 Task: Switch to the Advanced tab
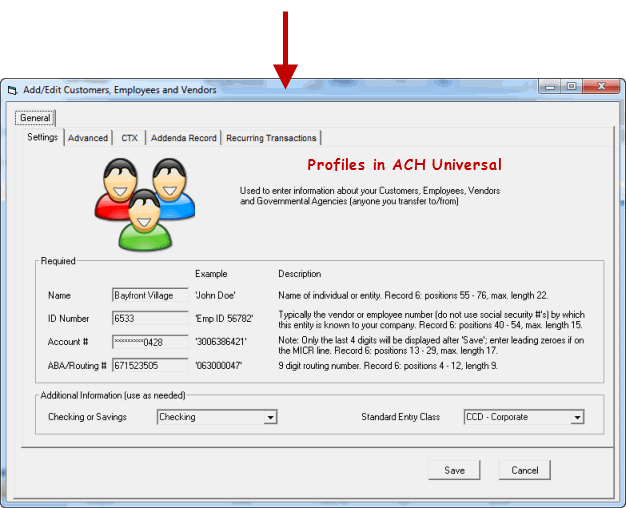coord(88,138)
